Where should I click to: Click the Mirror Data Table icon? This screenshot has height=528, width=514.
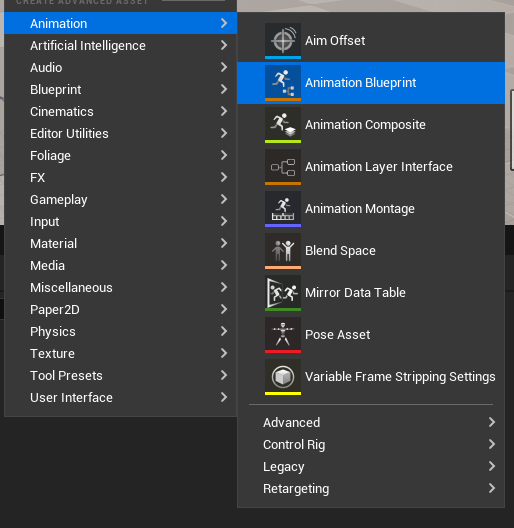point(283,293)
